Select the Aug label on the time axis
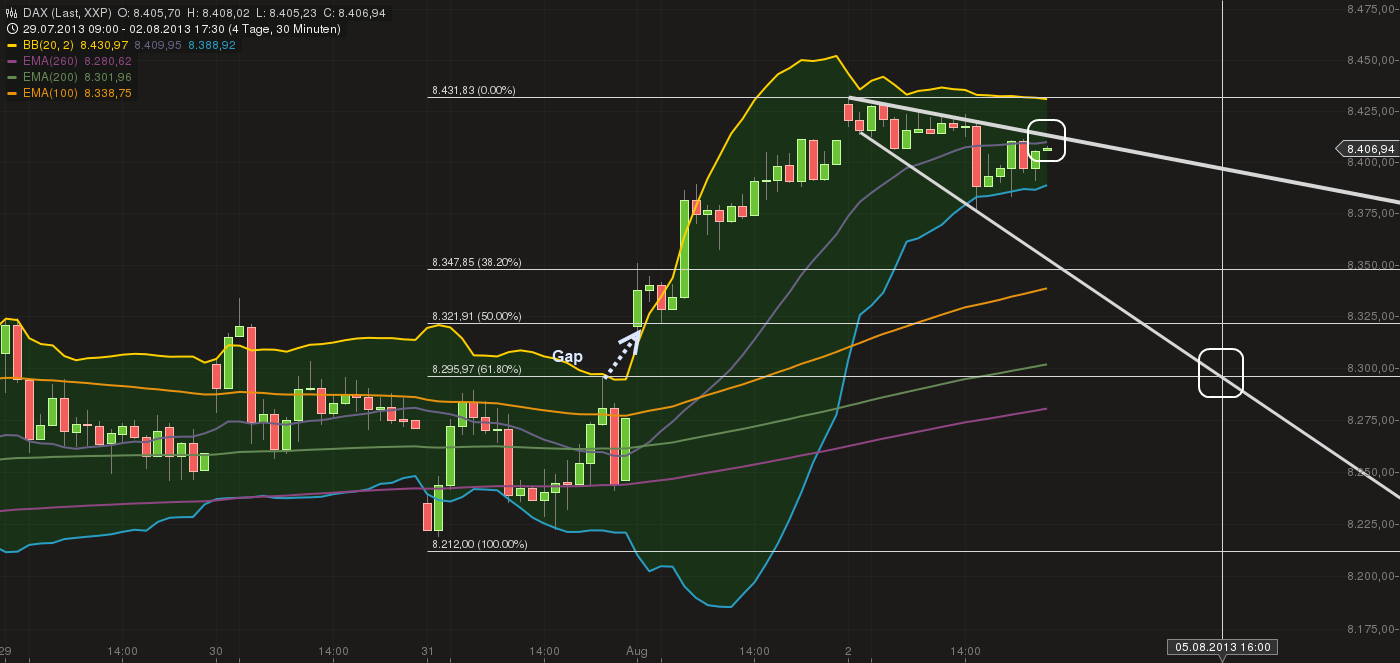 pyautogui.click(x=636, y=650)
